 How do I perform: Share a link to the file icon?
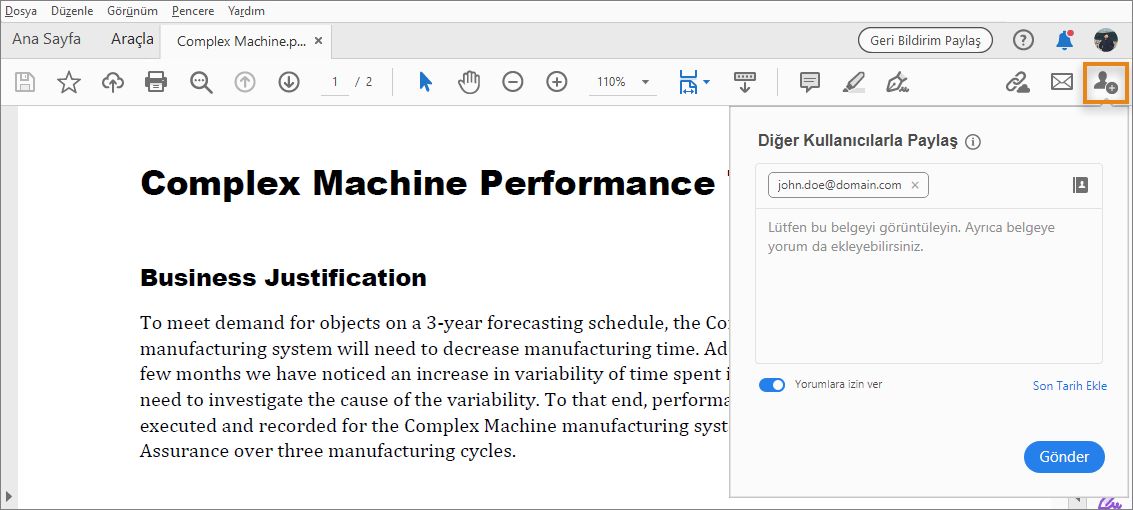point(1017,82)
